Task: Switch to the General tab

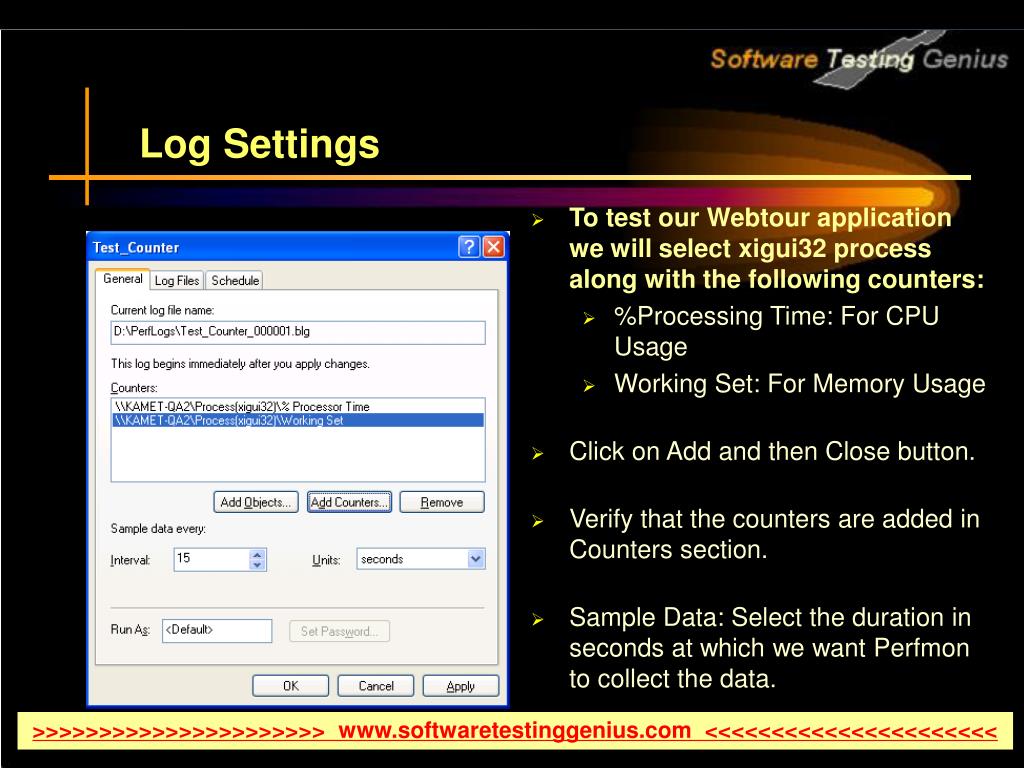Action: pyautogui.click(x=123, y=279)
